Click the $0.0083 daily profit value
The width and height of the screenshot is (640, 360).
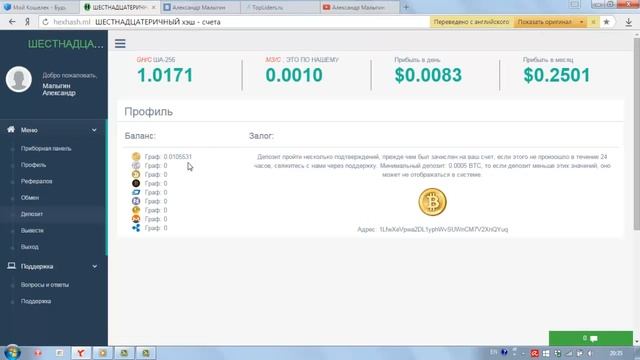pyautogui.click(x=428, y=75)
